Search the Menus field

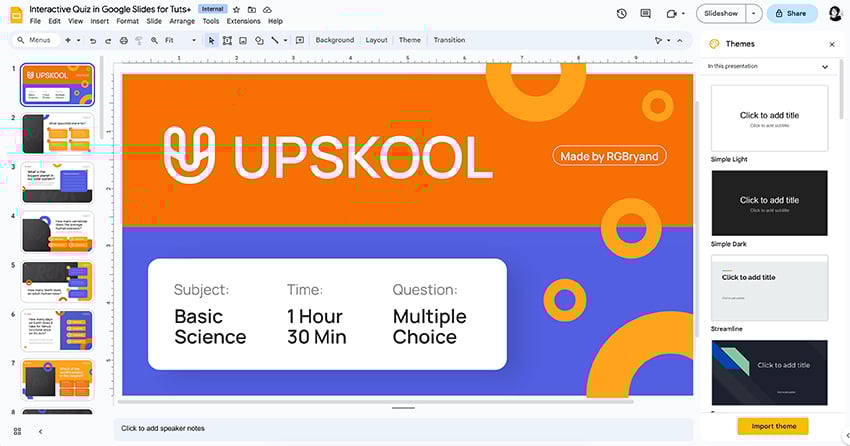coord(36,40)
